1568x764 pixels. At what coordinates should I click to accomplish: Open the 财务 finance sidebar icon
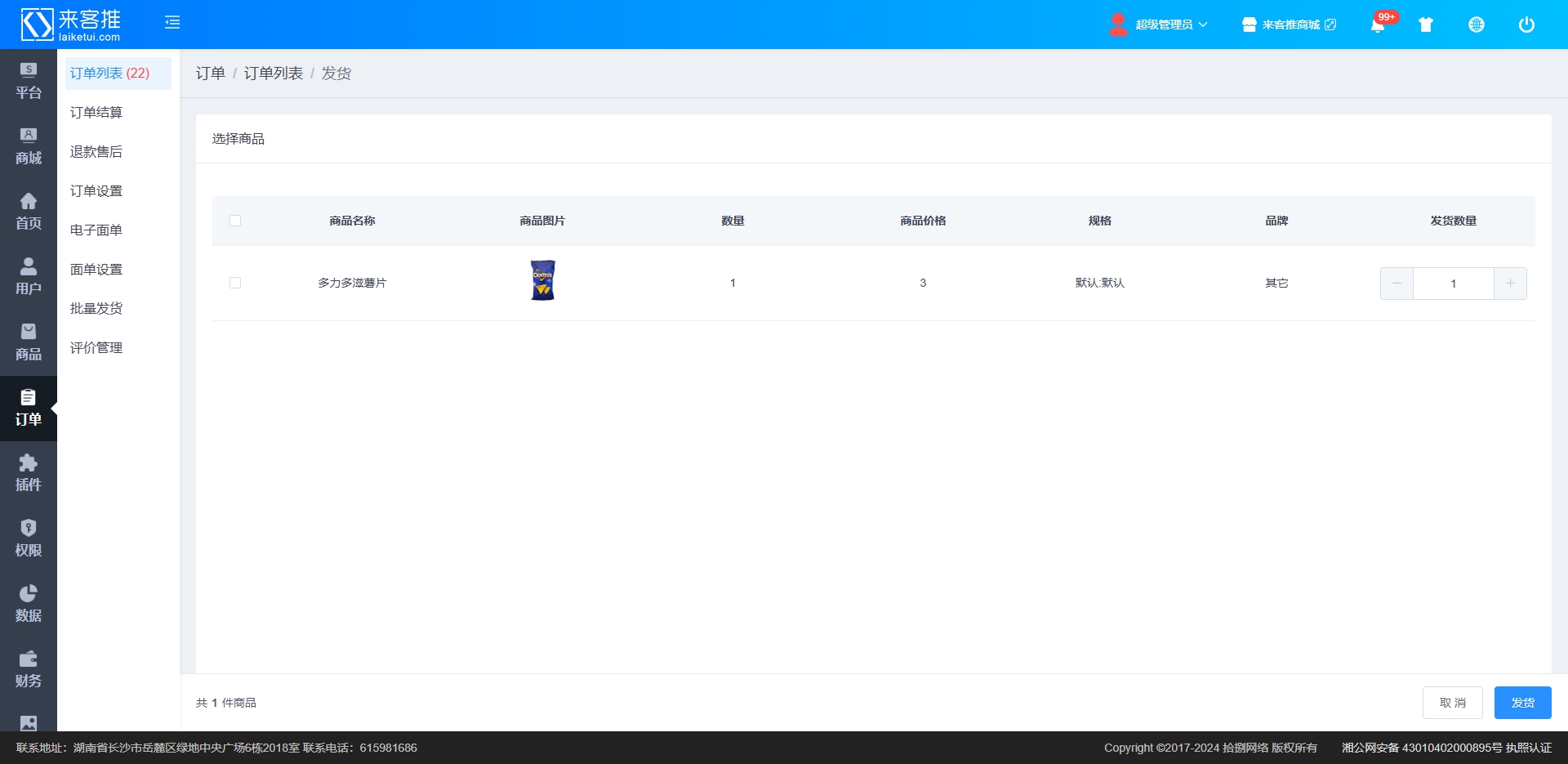[x=29, y=669]
